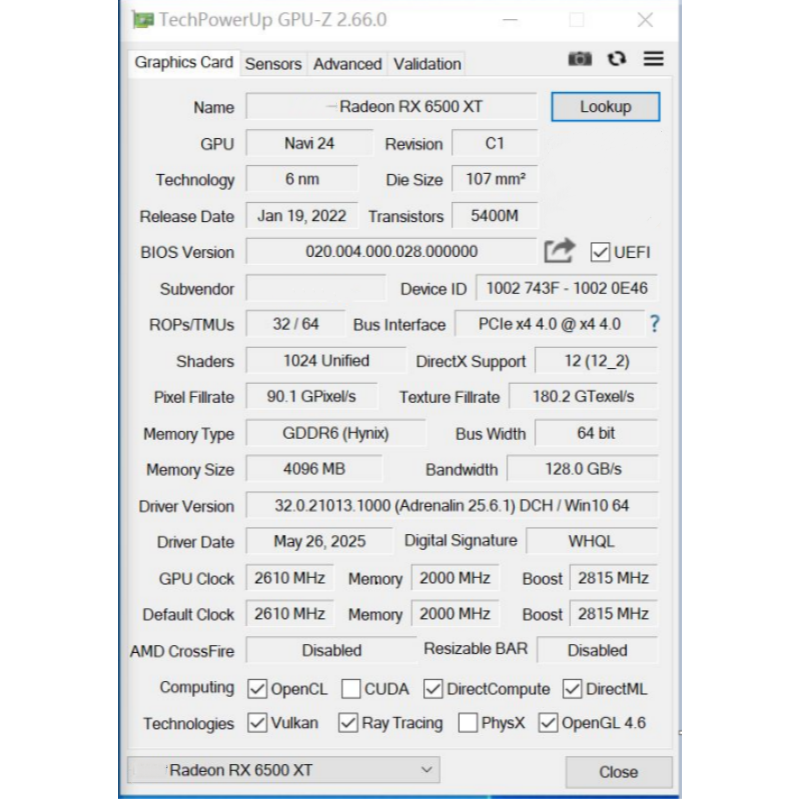Click the Memory value in the Default Clock row
800x800 pixels.
(x=455, y=613)
